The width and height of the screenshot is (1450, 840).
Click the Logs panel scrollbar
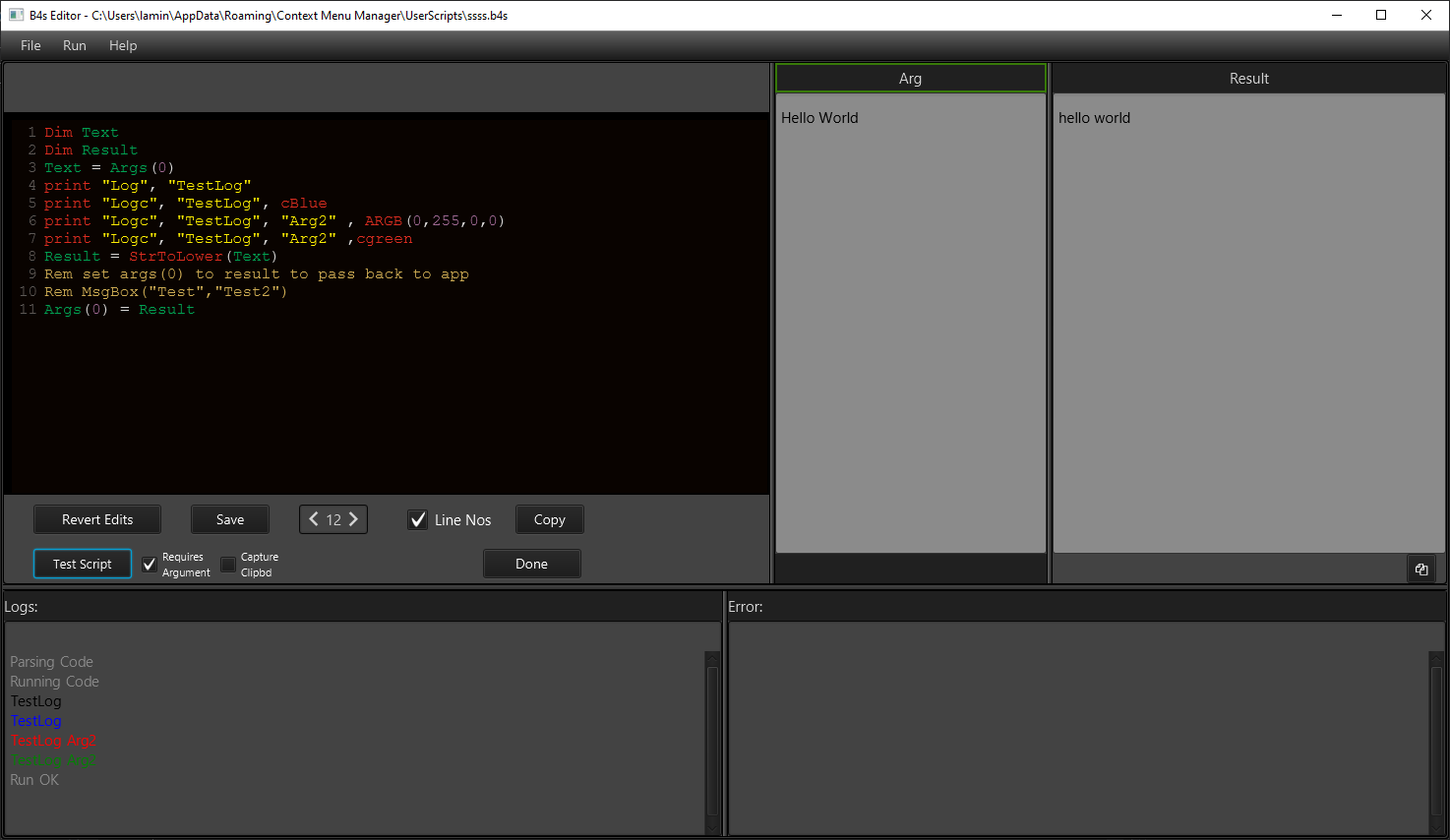pos(712,743)
